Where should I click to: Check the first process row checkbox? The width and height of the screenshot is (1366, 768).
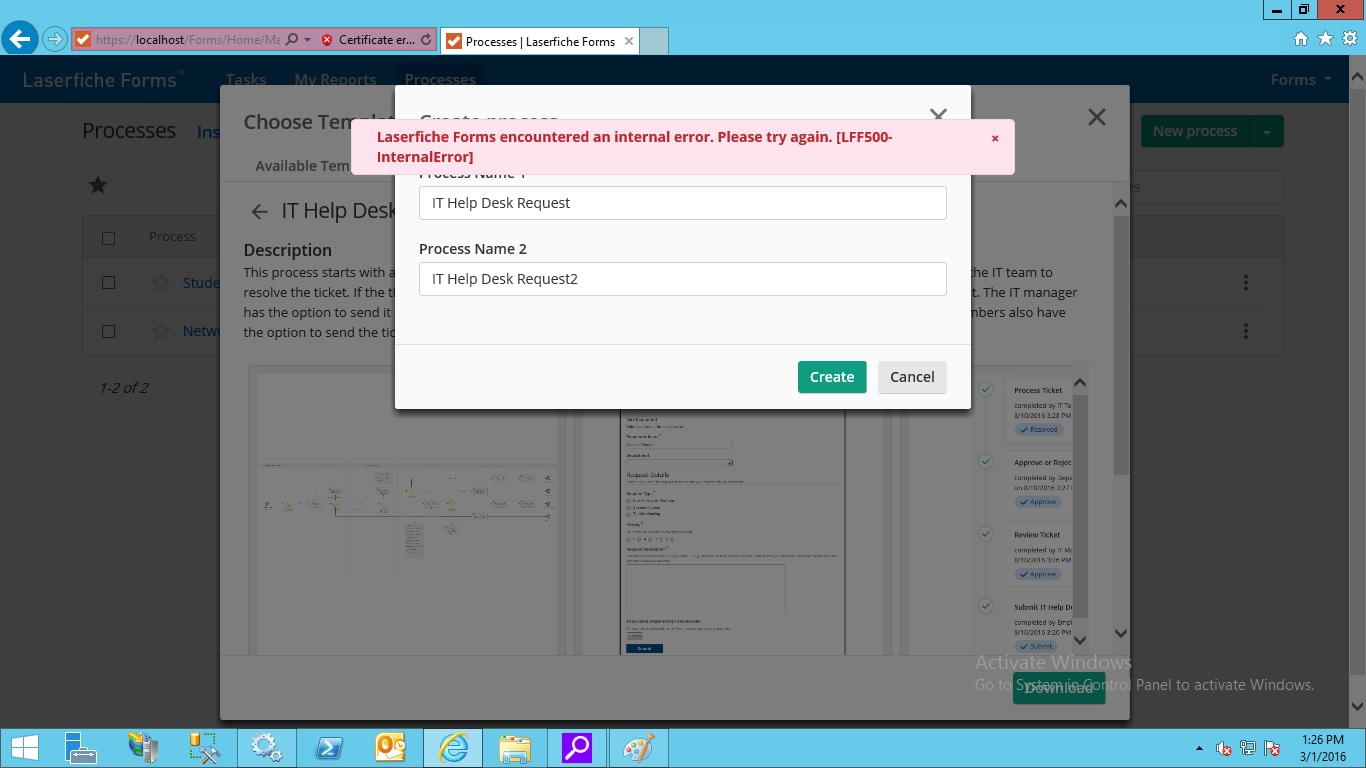click(x=109, y=283)
